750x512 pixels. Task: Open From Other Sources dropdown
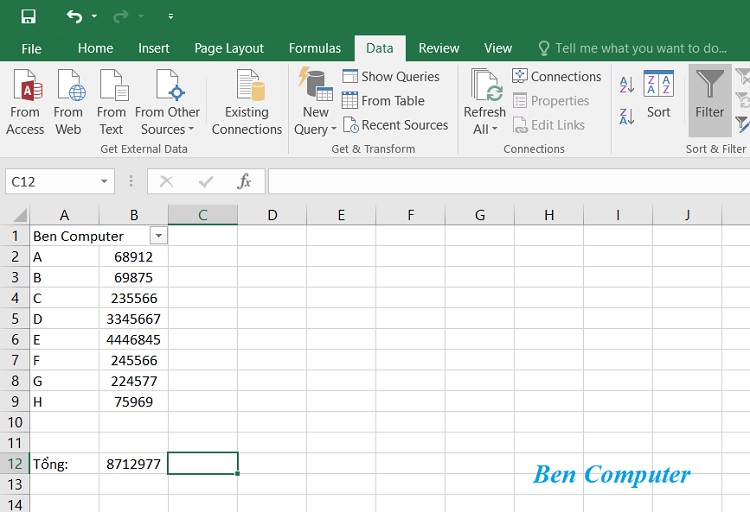(x=167, y=102)
